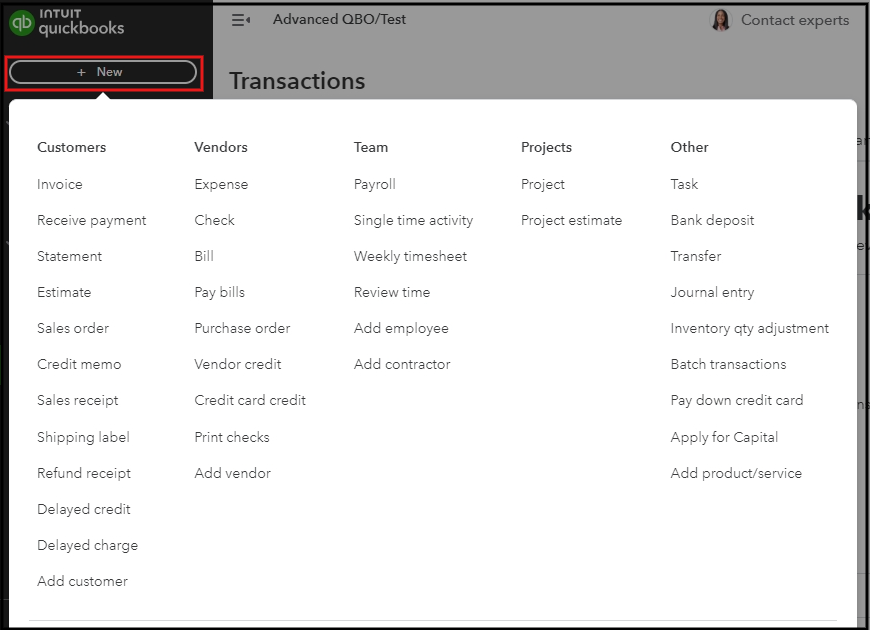The image size is (870, 630).
Task: Create a new Bill
Action: (204, 256)
